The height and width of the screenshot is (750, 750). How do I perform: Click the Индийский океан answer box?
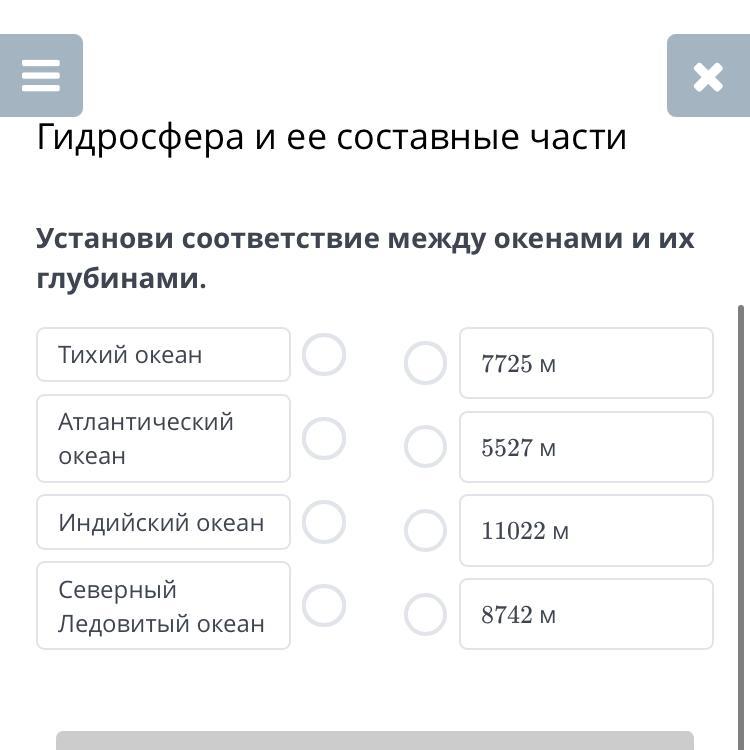(163, 522)
